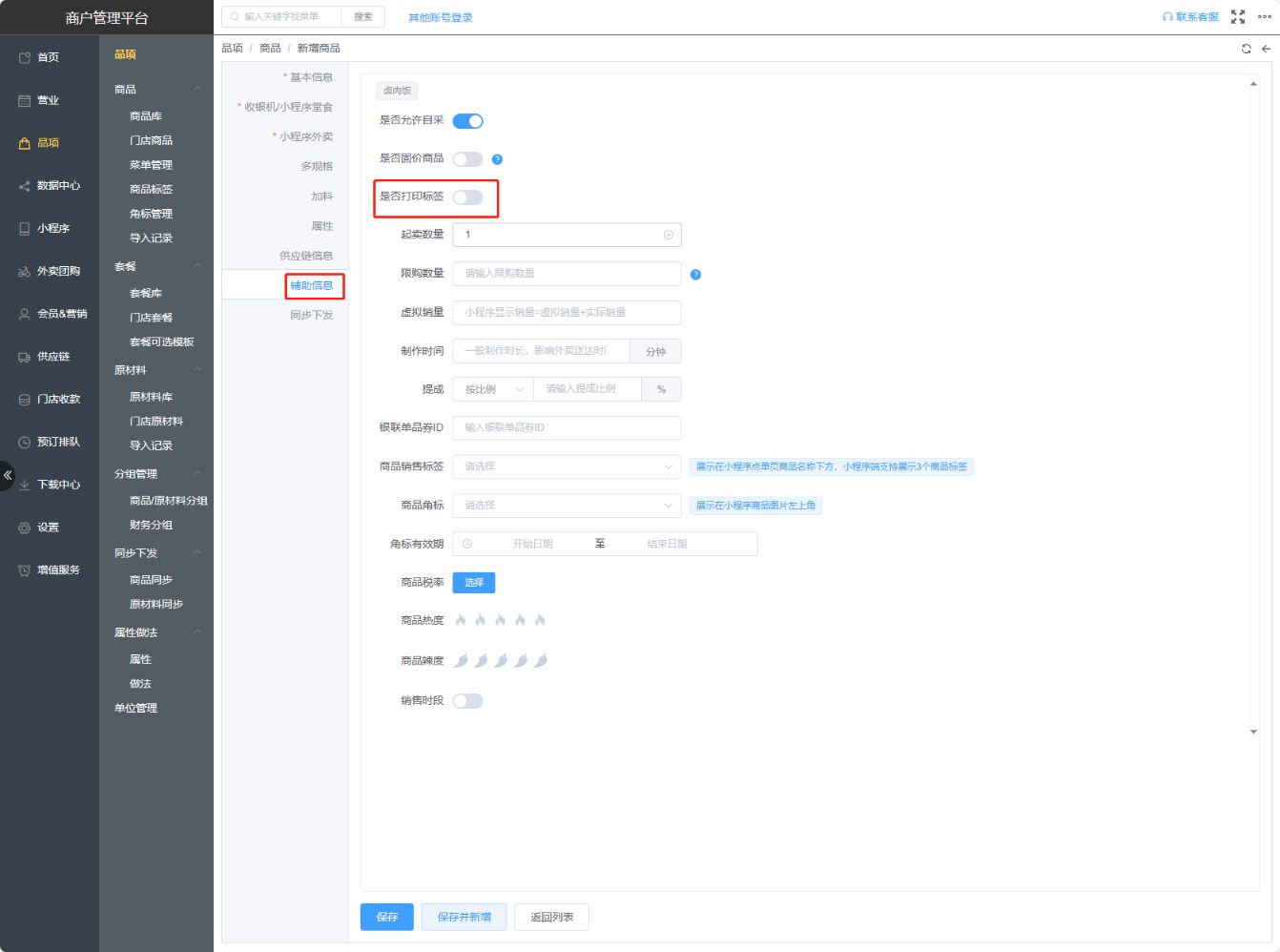
Task: Click the refresh icon beside the breadcrumb
Action: (1246, 49)
